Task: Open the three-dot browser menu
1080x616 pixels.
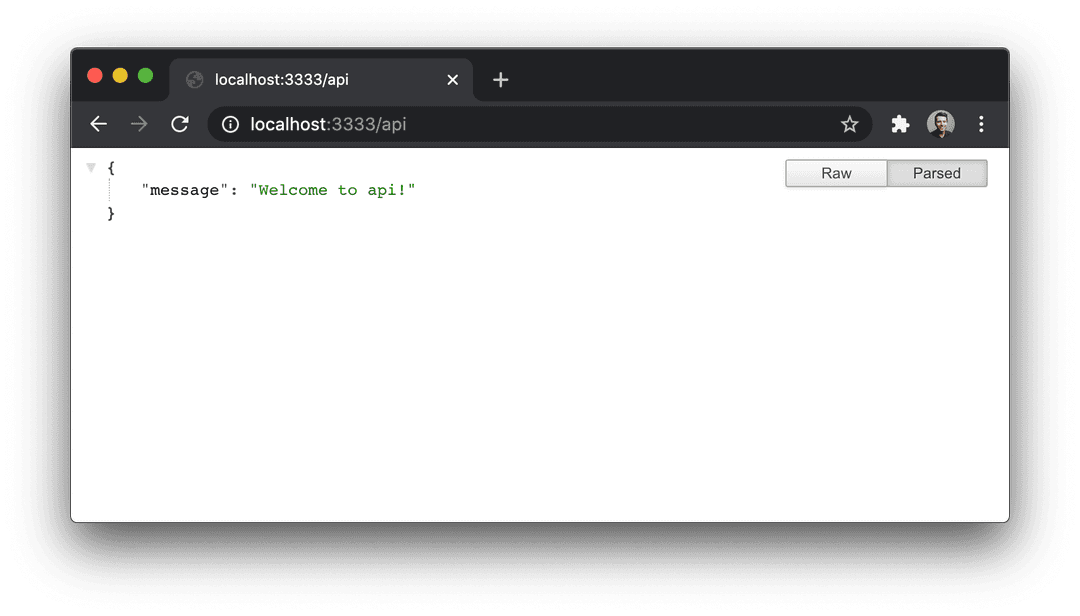Action: 981,124
